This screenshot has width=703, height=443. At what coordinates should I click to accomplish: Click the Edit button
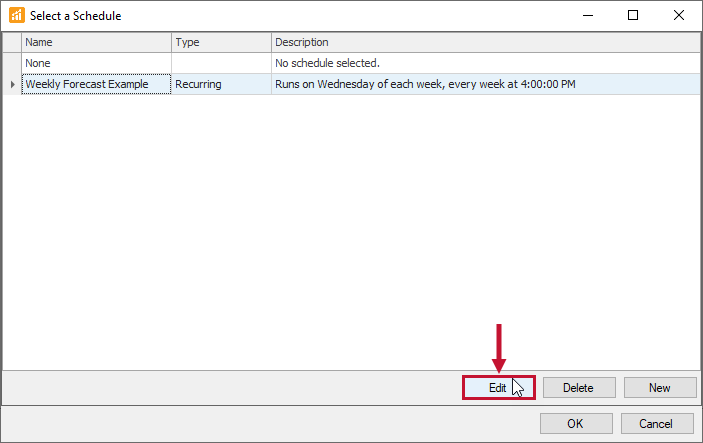click(x=499, y=387)
